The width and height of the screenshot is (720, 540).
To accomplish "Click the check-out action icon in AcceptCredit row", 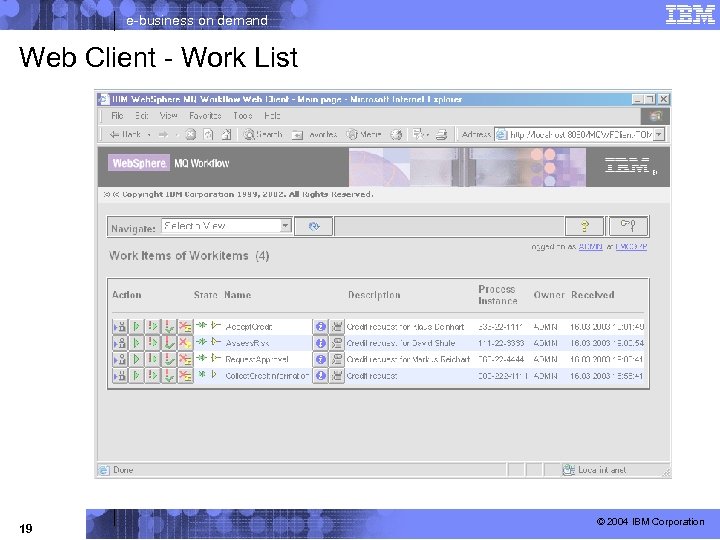I will 120,326.
